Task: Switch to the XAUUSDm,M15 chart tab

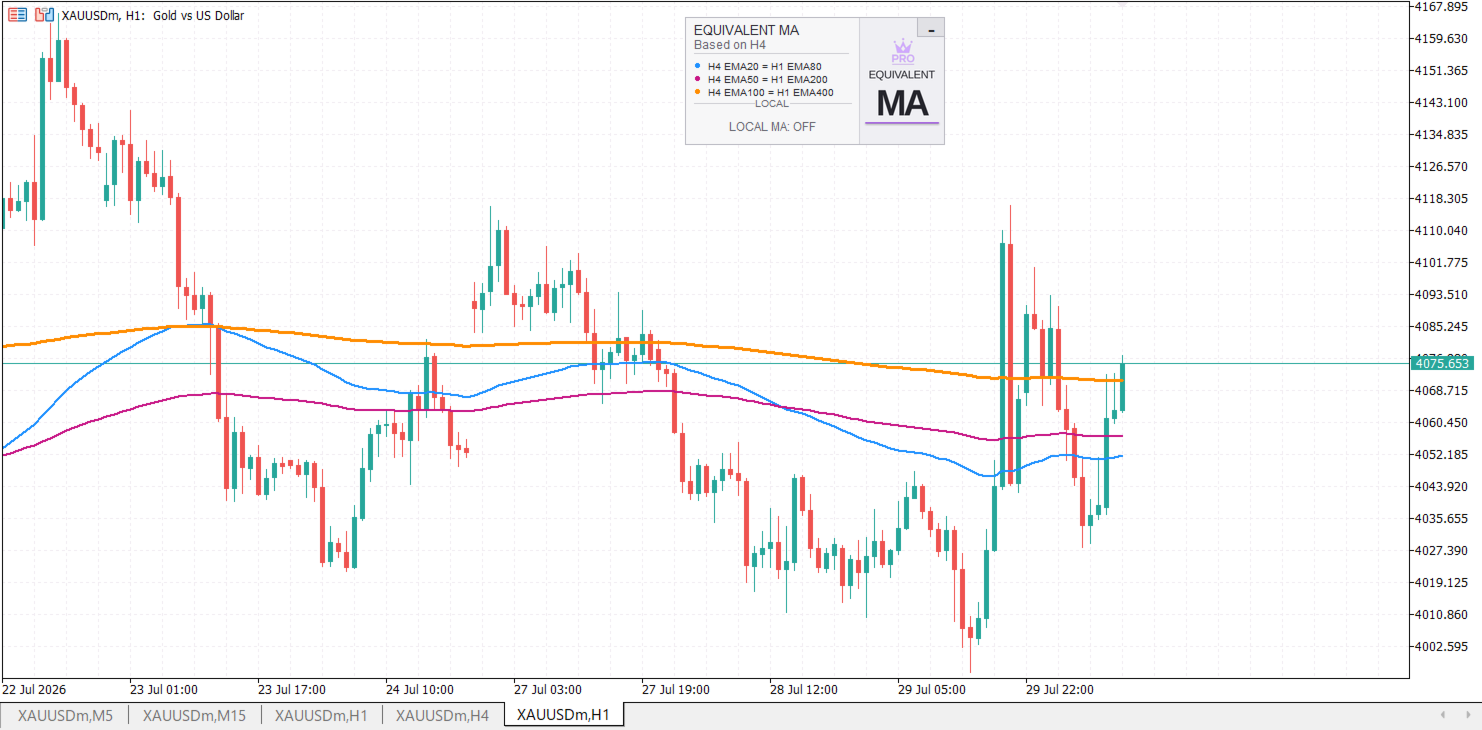Action: pos(195,715)
